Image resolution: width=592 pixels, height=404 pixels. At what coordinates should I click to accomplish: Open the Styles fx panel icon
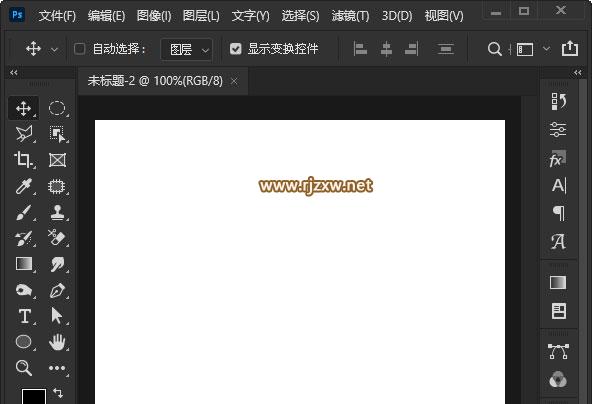pos(558,159)
